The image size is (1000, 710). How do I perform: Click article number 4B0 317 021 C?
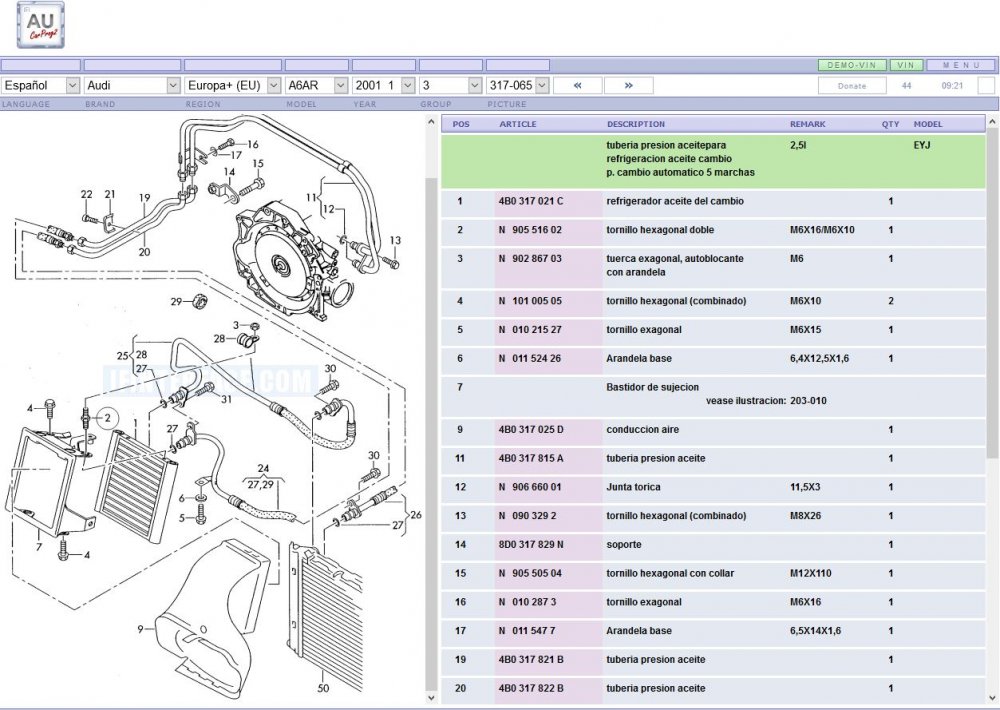pyautogui.click(x=531, y=201)
